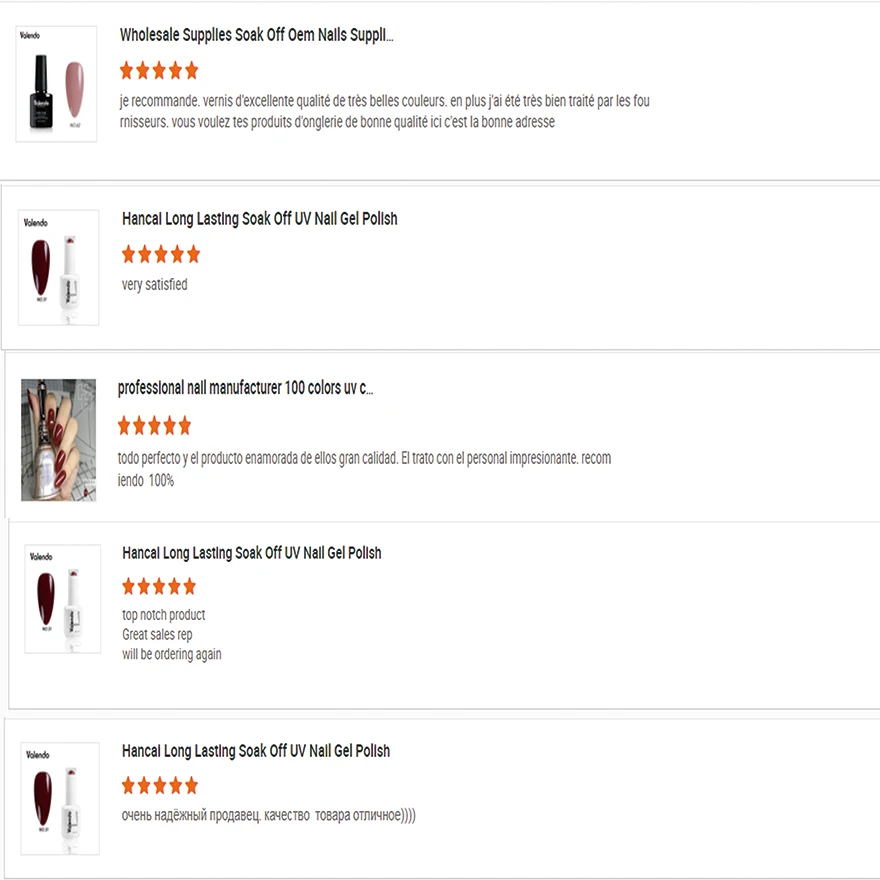Click the "will be ordering again" review line
The image size is (880, 880).
click(171, 655)
